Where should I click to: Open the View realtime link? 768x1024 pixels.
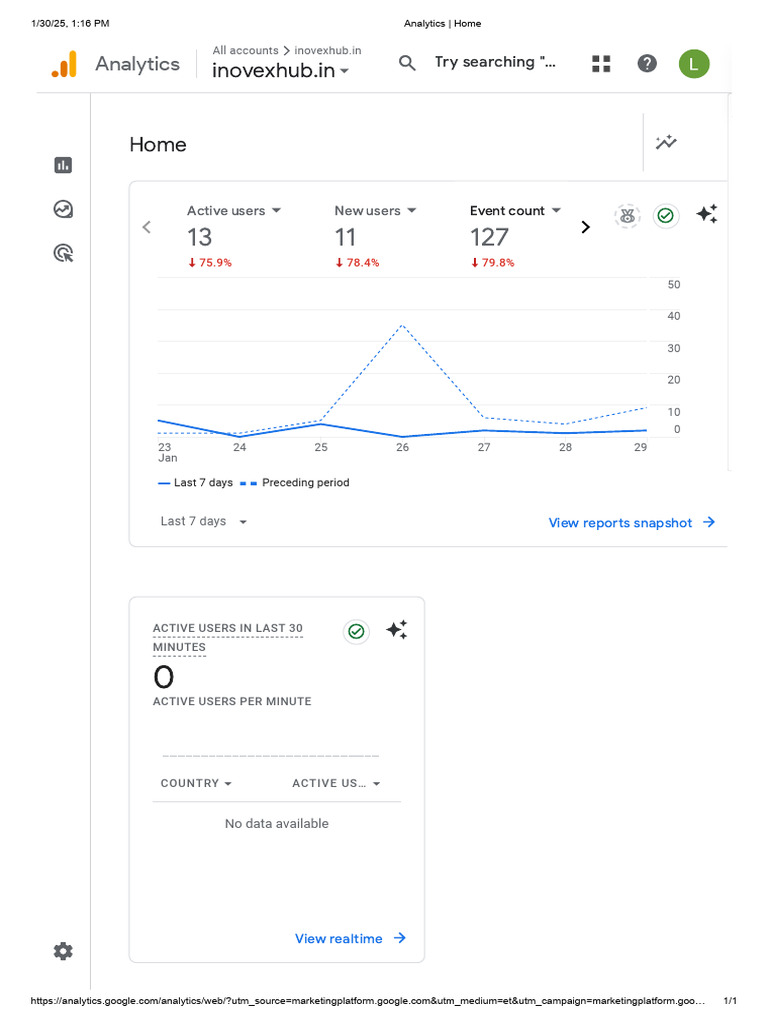click(350, 938)
